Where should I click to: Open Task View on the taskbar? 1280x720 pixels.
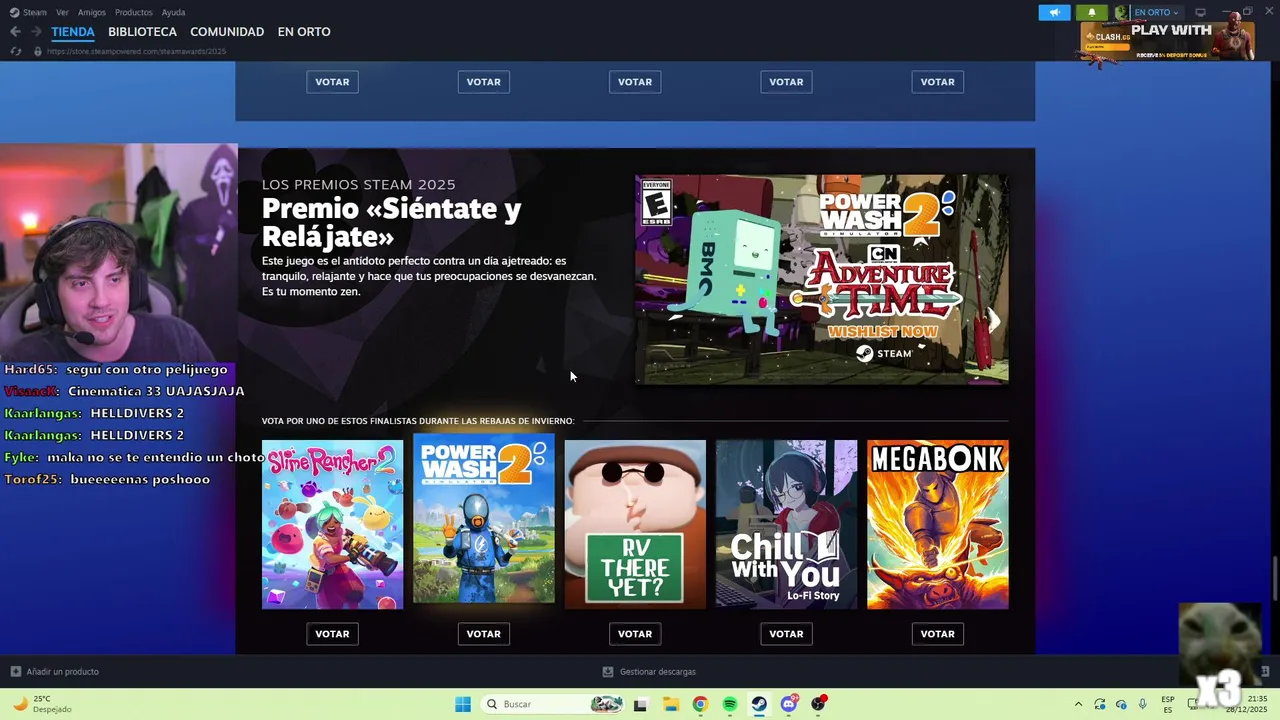pyautogui.click(x=640, y=704)
